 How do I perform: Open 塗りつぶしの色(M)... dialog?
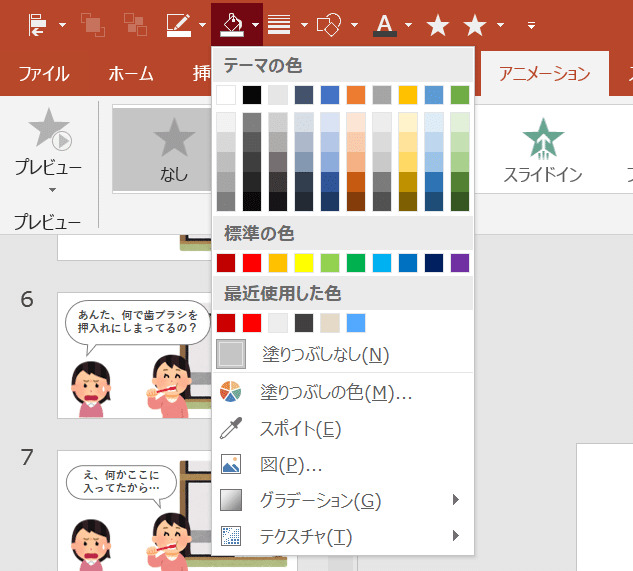(x=343, y=392)
